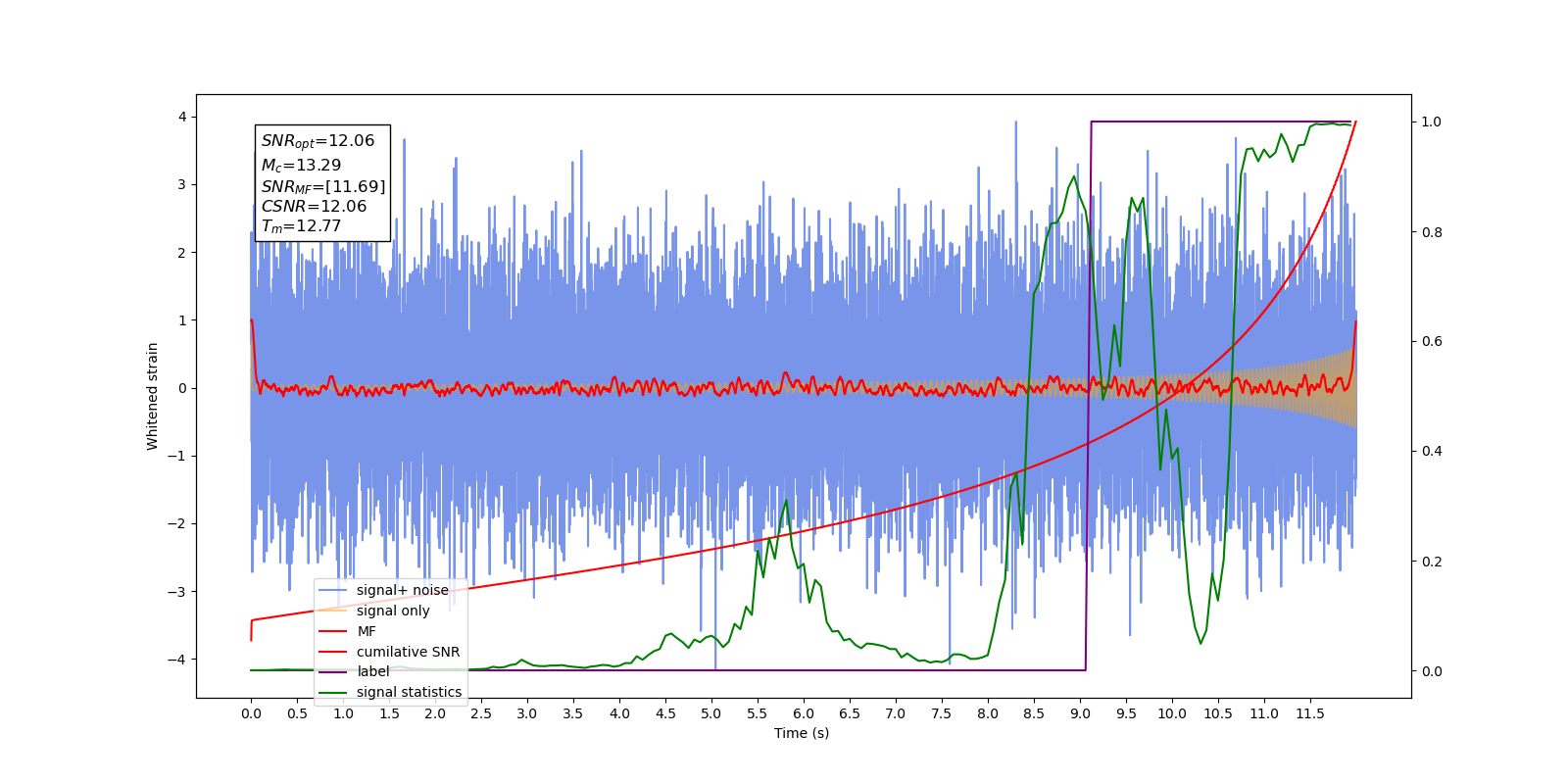Click the 1.5 tick on the time axis
Screen dimensions: 1568x784
pos(389,713)
